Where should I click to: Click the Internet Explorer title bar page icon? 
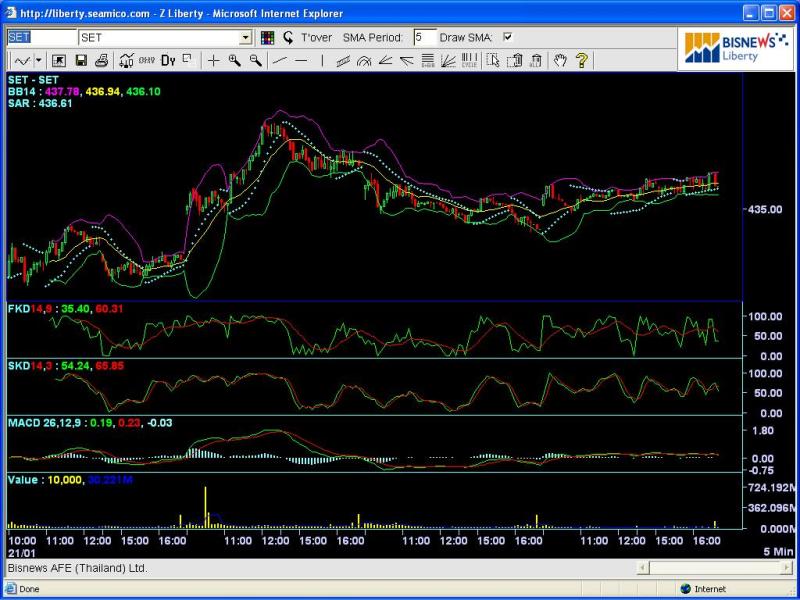11,13
